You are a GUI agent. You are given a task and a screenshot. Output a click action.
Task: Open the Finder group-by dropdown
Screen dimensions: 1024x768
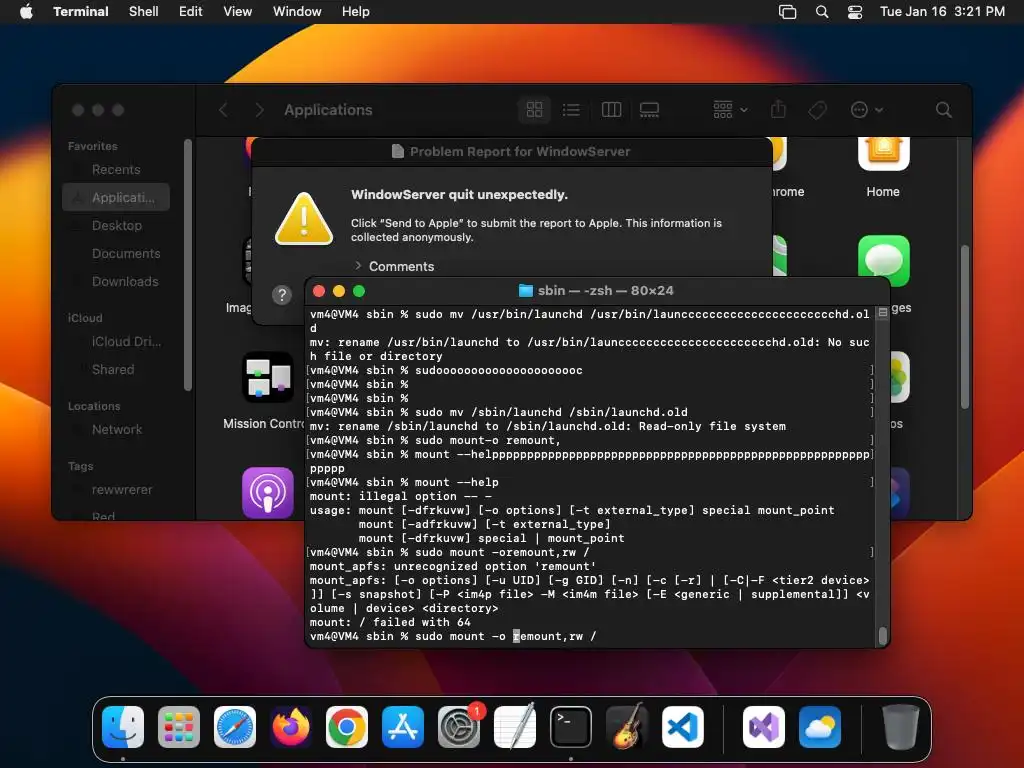click(x=730, y=110)
